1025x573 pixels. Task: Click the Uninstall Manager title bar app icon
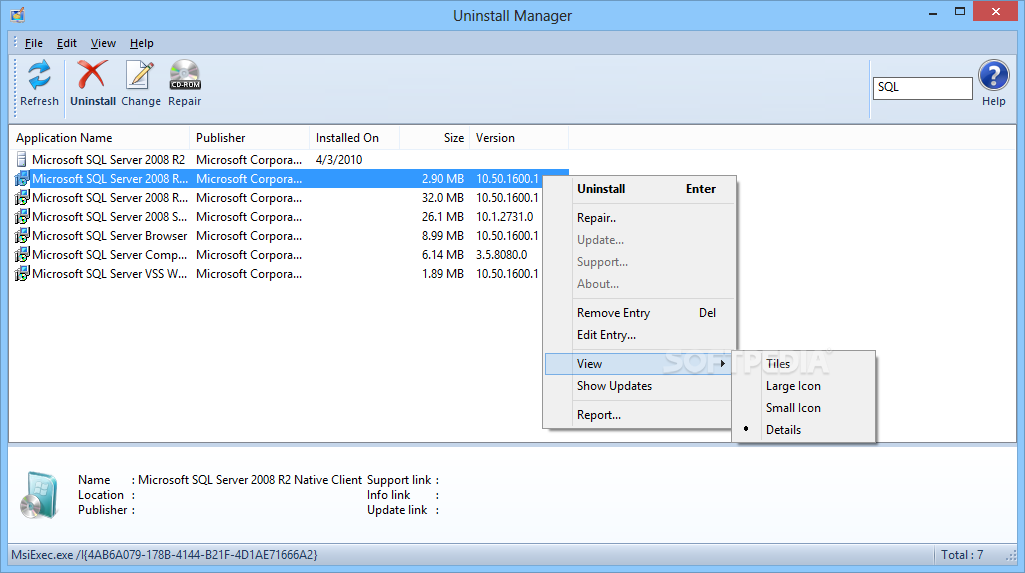click(x=18, y=14)
